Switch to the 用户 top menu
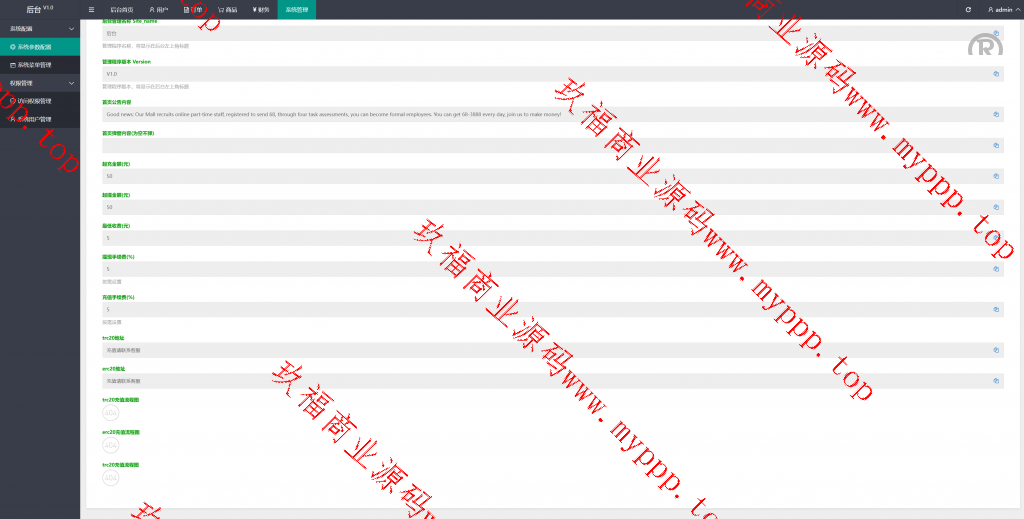1024x519 pixels. coord(158,9)
